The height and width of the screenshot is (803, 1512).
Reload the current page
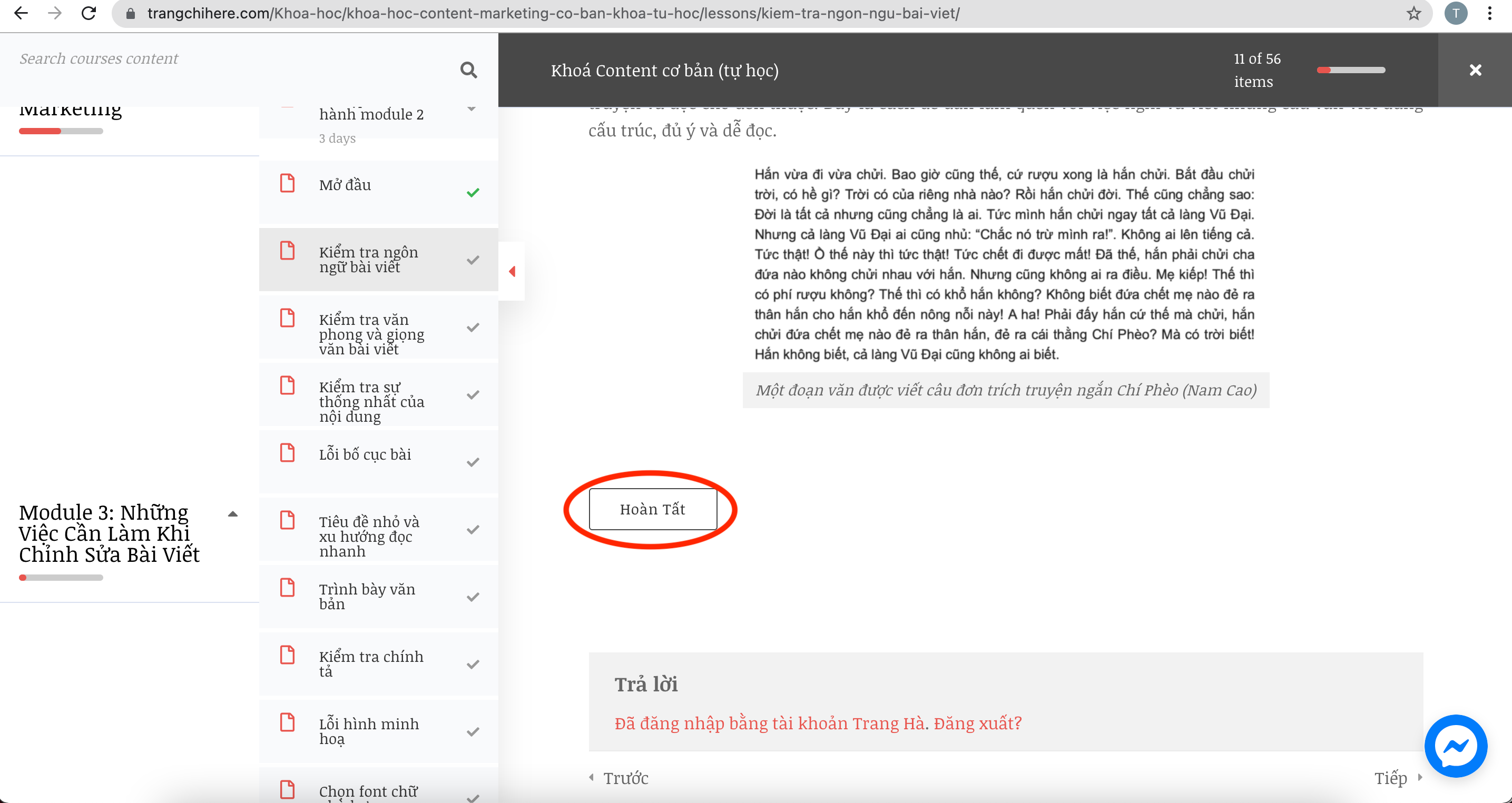tap(89, 13)
